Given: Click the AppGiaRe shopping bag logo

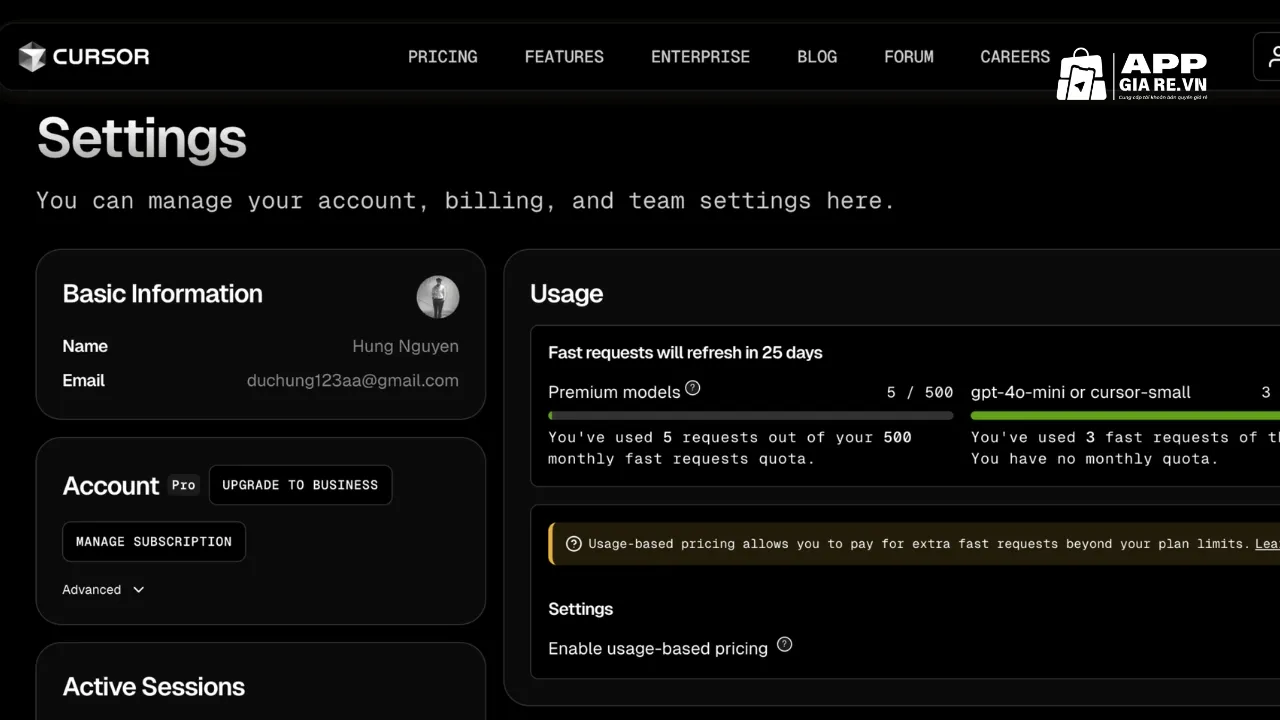Looking at the screenshot, I should click(x=1081, y=75).
